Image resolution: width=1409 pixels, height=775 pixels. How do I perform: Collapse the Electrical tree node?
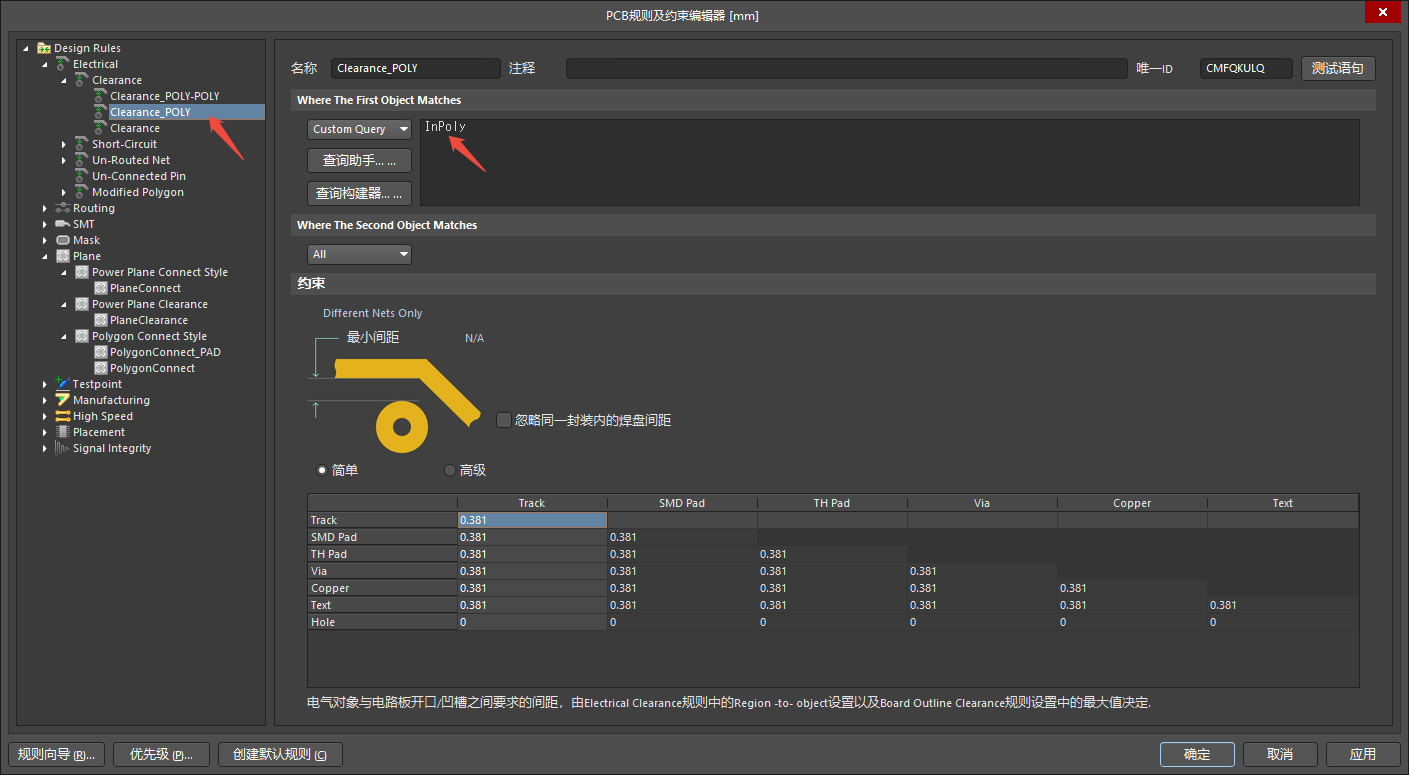tap(45, 64)
